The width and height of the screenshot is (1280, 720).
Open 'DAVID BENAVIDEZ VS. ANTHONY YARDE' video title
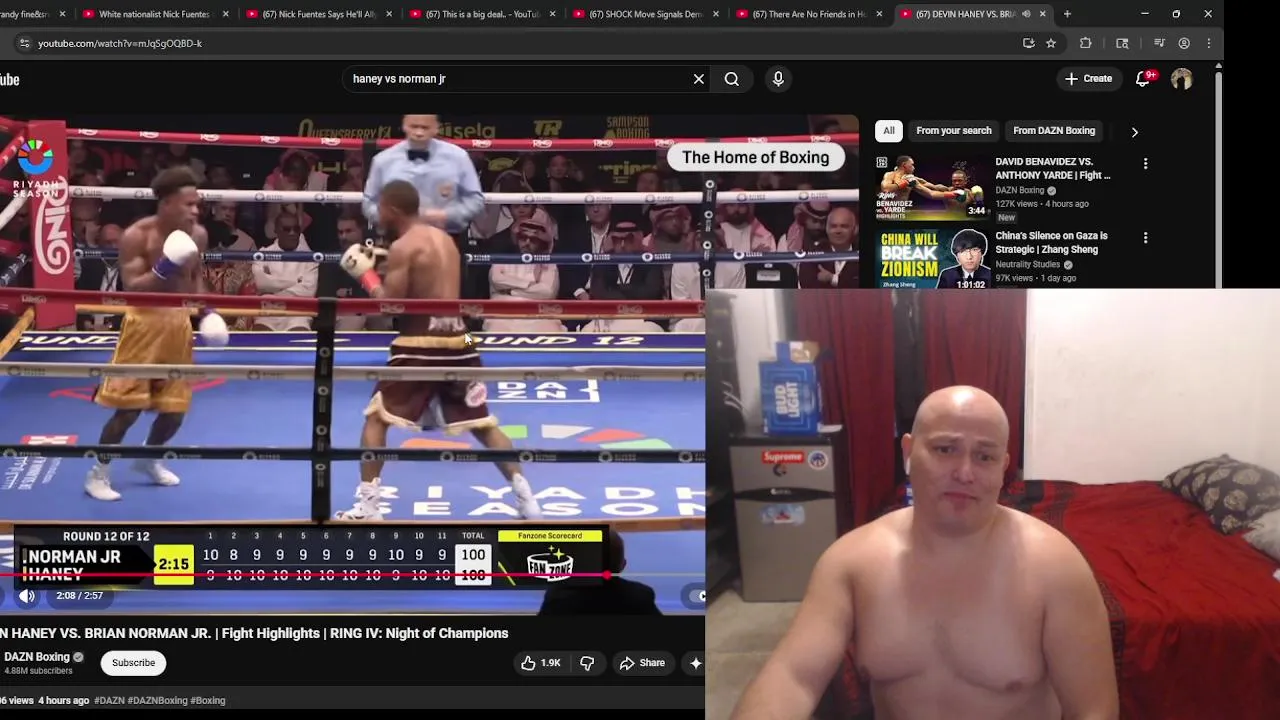pos(1053,168)
